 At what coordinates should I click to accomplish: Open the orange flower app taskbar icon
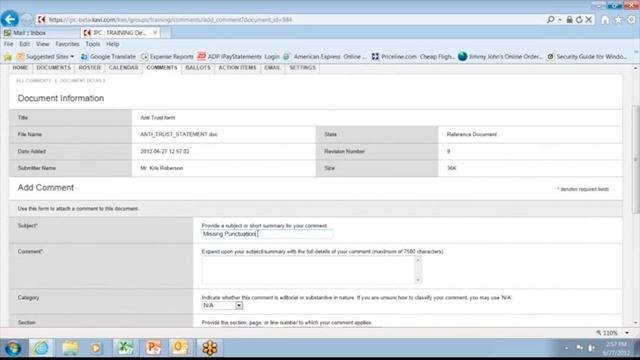209,348
